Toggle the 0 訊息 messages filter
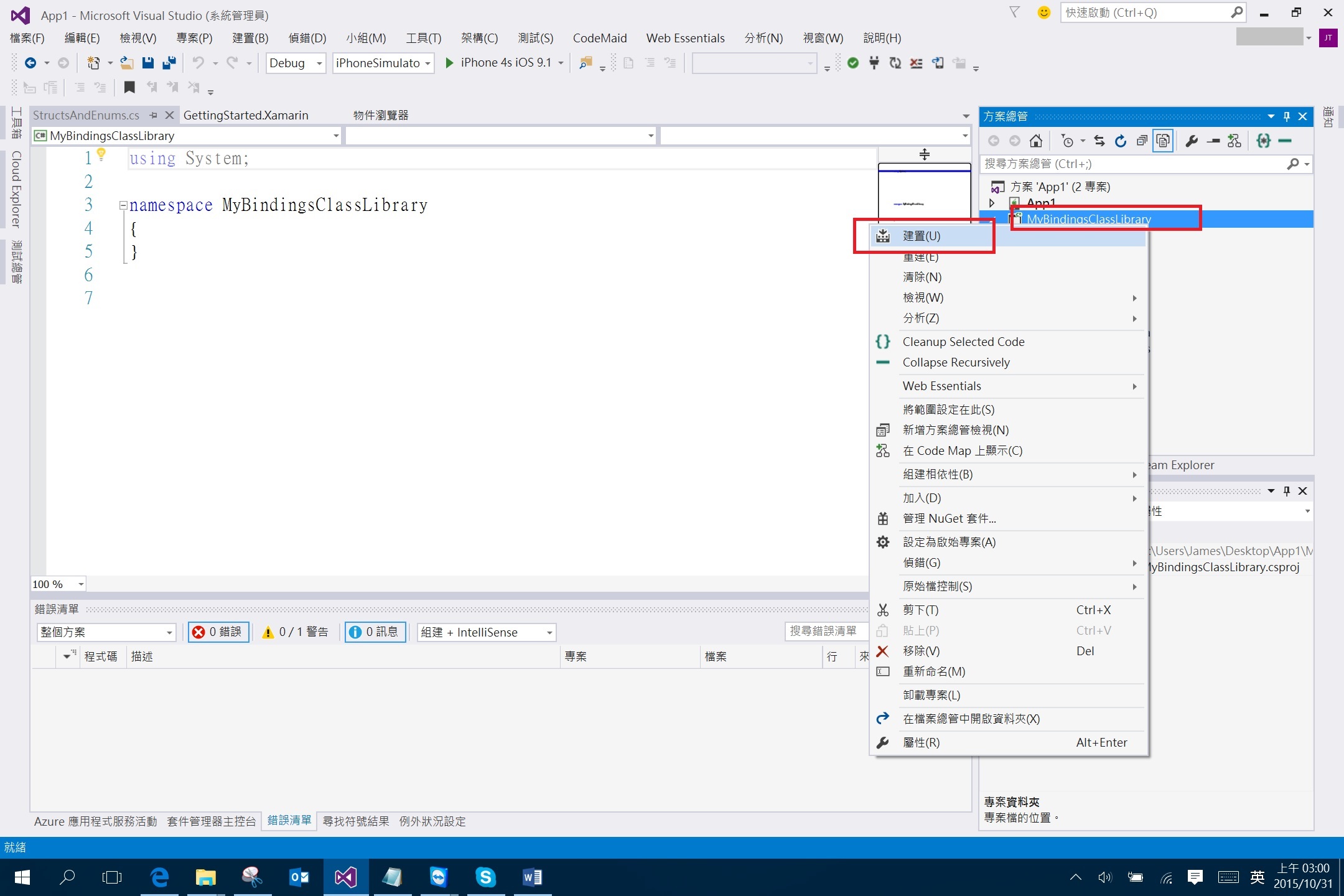 tap(376, 632)
